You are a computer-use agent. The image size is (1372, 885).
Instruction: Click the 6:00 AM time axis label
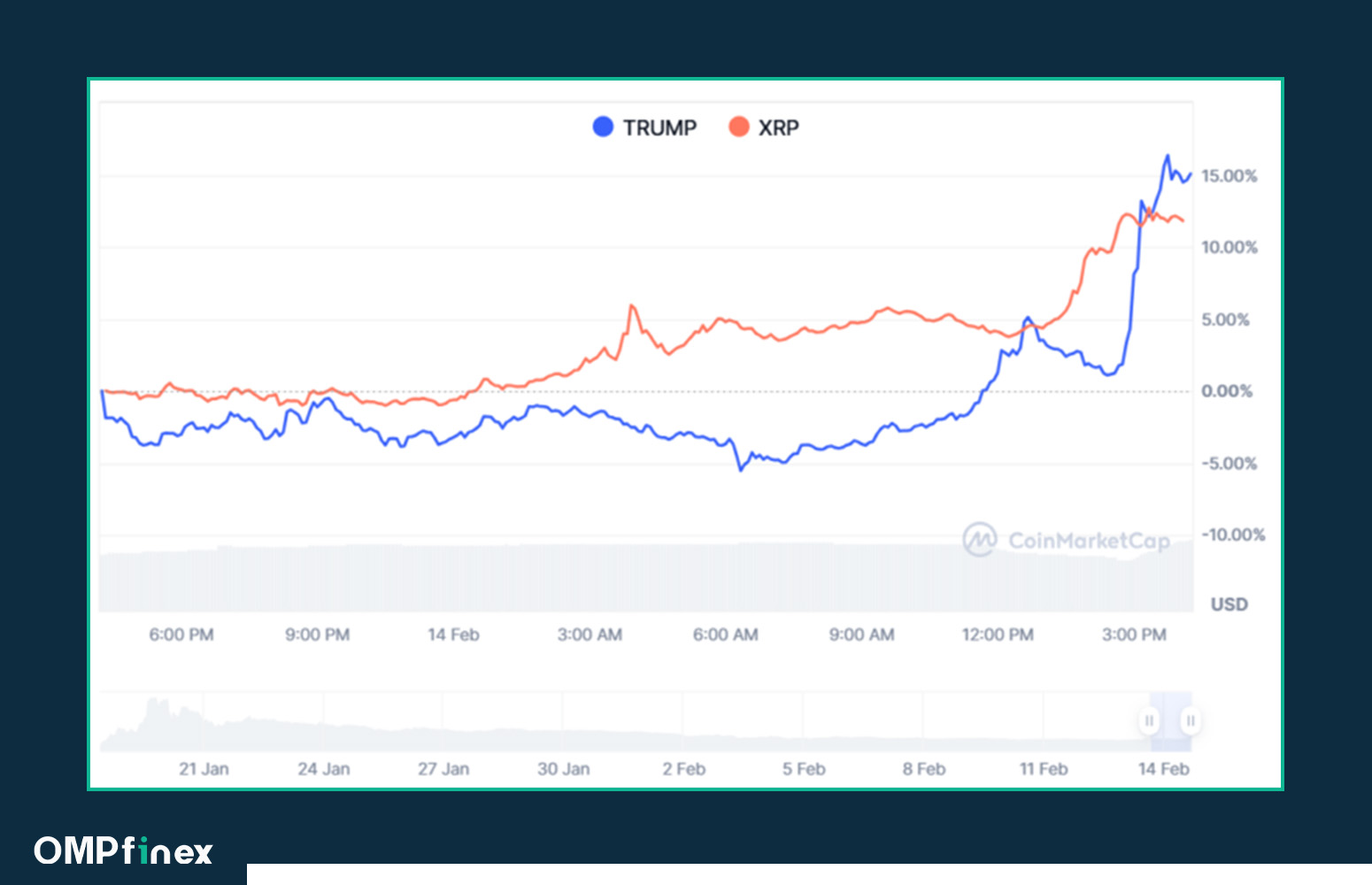click(726, 635)
